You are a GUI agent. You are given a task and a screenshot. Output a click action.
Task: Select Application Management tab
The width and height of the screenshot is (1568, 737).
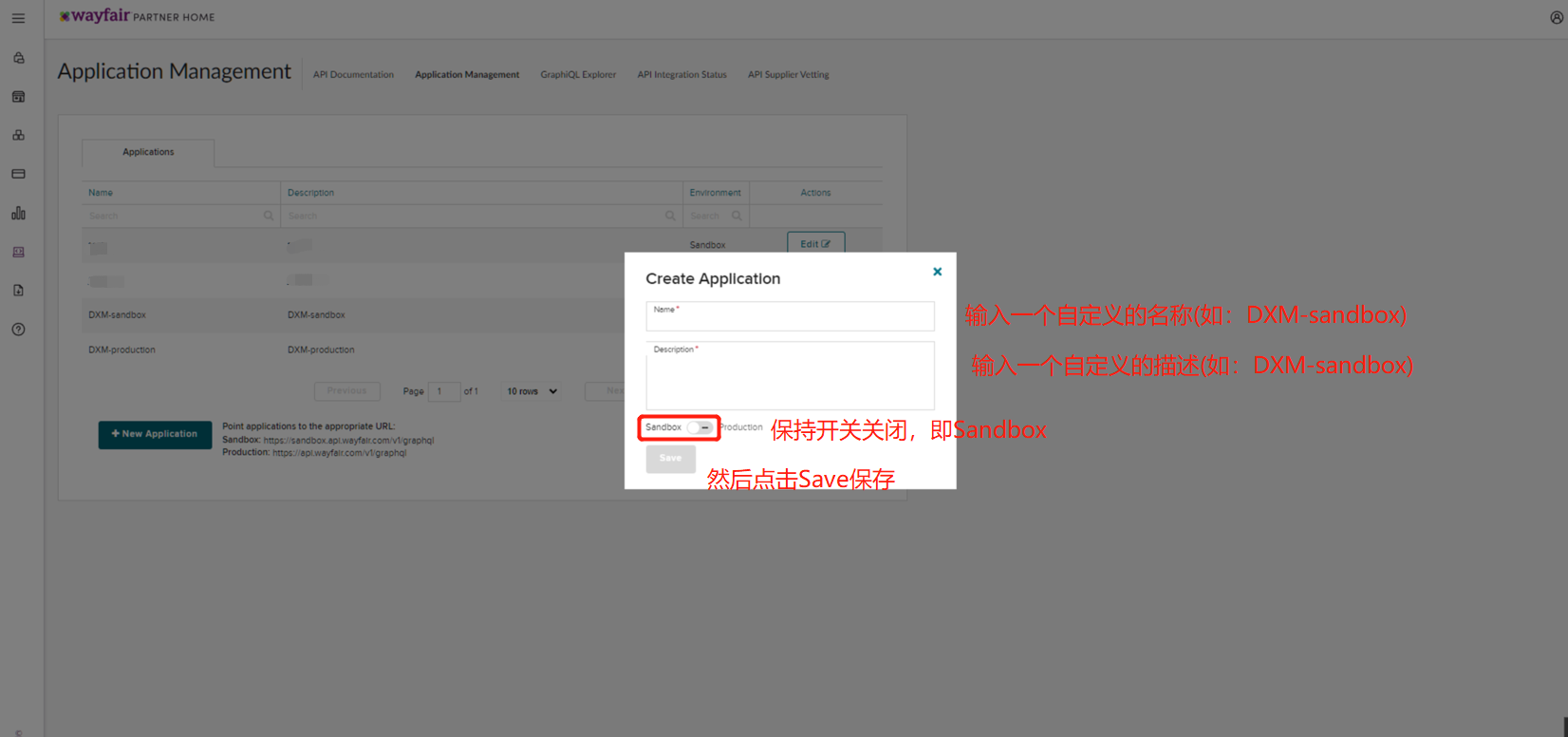[x=467, y=74]
